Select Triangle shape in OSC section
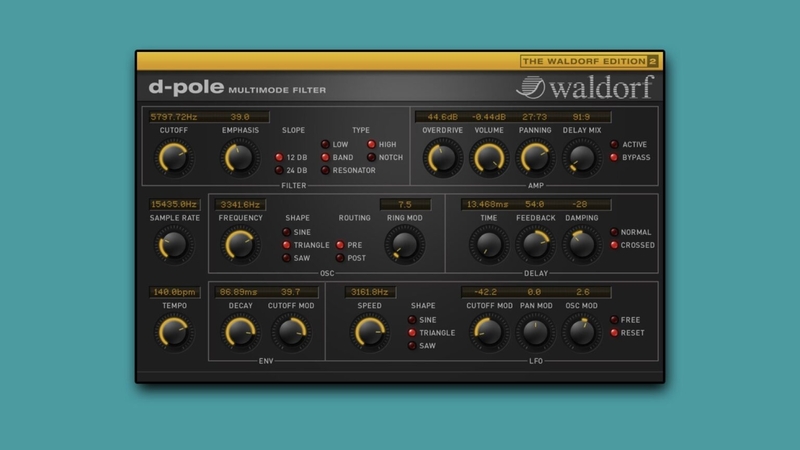The image size is (800, 450). (287, 245)
